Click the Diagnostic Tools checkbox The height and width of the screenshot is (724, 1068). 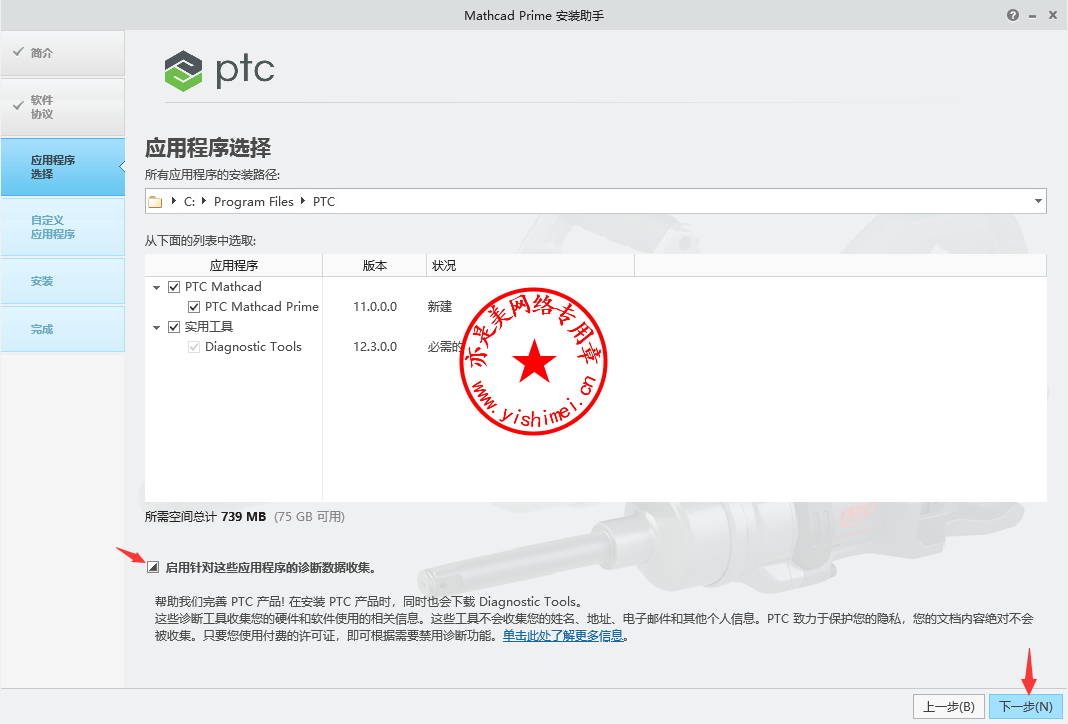[194, 347]
